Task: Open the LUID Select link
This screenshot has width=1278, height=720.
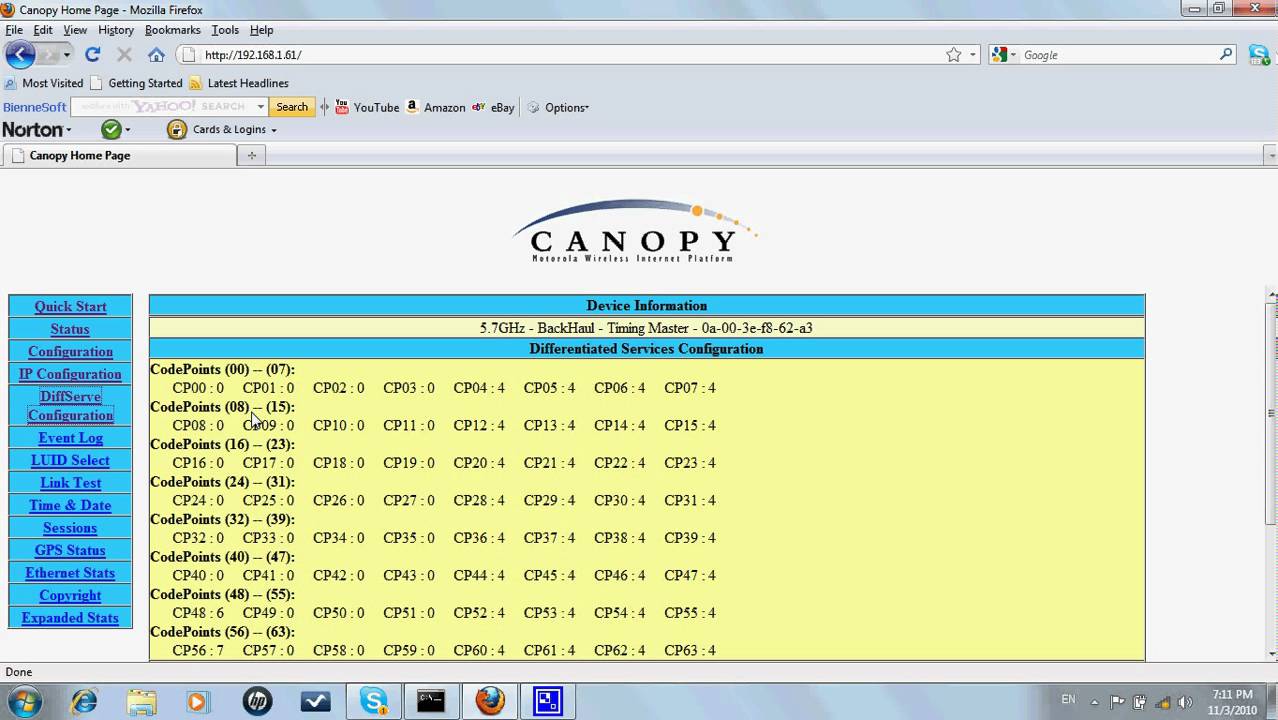Action: pyautogui.click(x=70, y=460)
